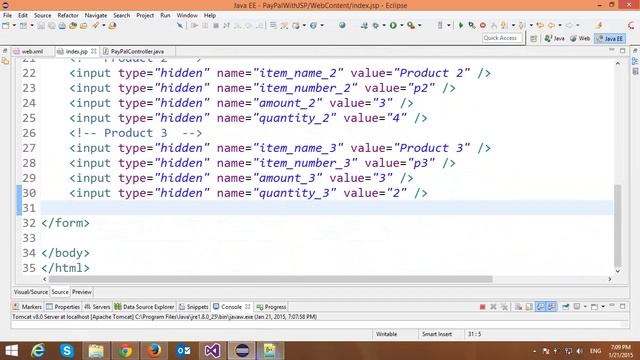Open the Markers view tab
The image size is (640, 360).
28,307
